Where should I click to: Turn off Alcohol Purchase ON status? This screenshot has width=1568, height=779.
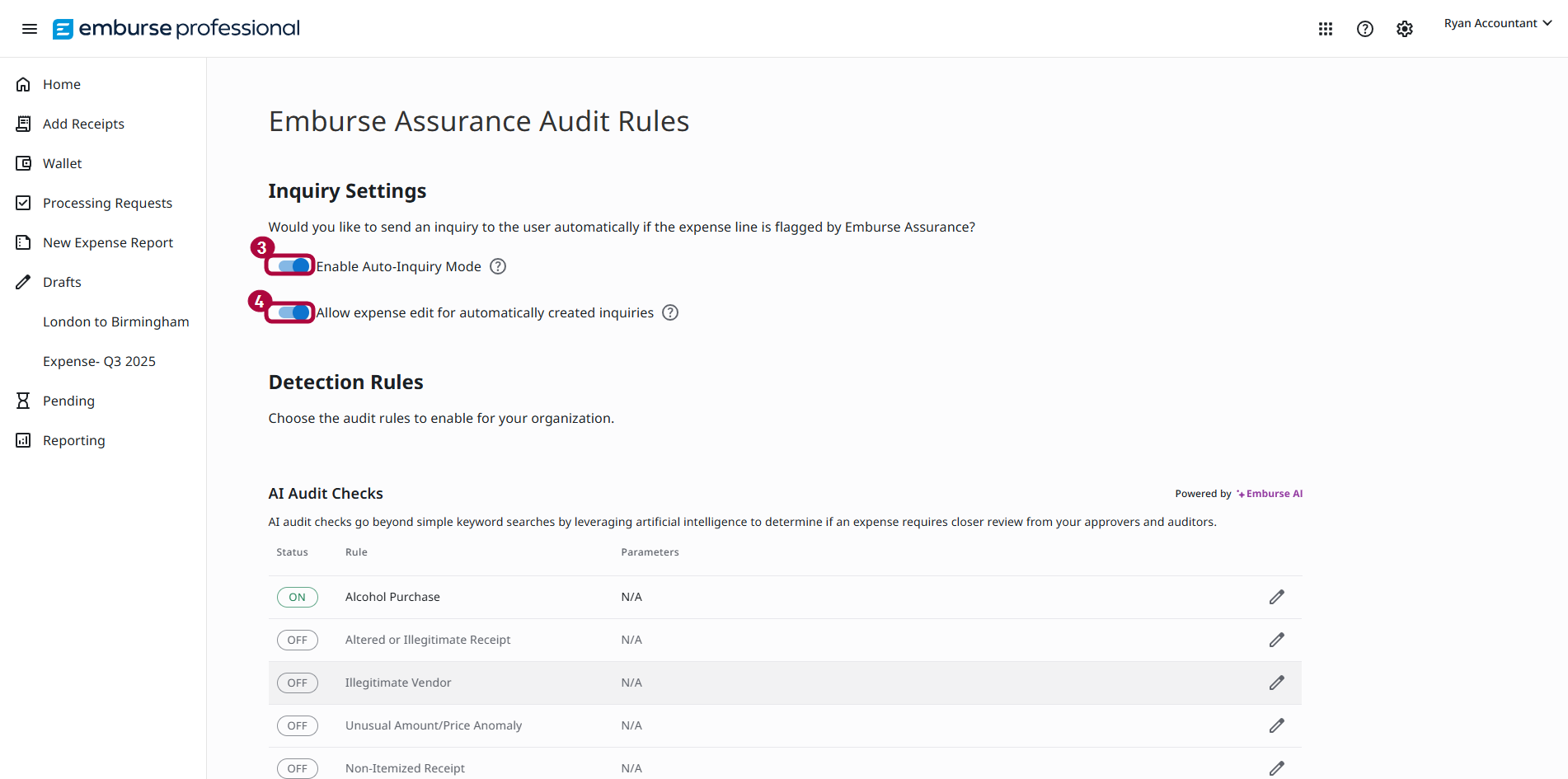click(x=297, y=597)
